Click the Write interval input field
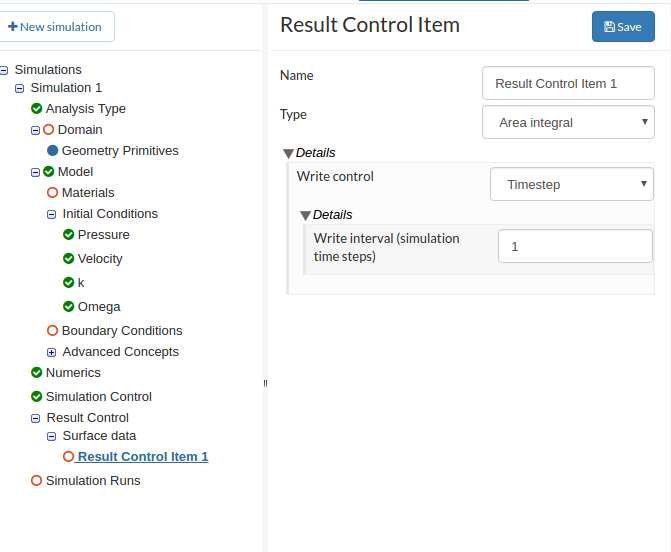671x552 pixels. [575, 246]
